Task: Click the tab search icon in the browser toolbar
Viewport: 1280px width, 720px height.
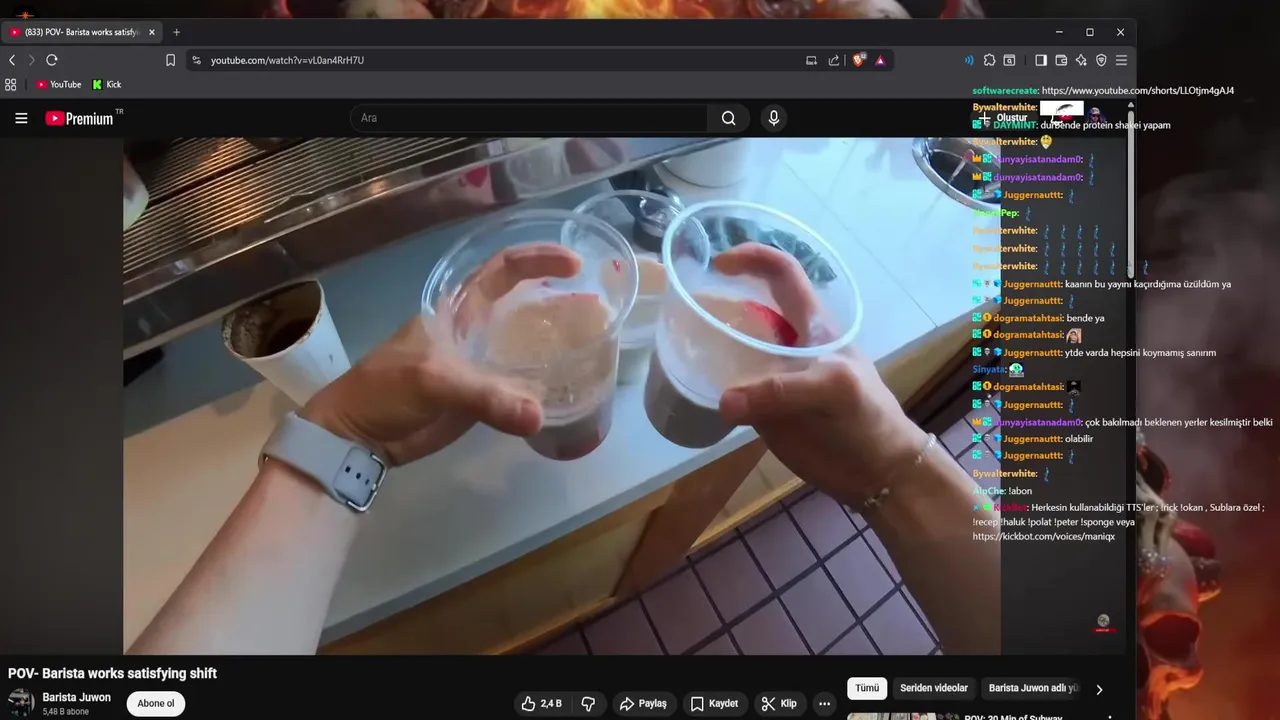Action: coord(1009,60)
